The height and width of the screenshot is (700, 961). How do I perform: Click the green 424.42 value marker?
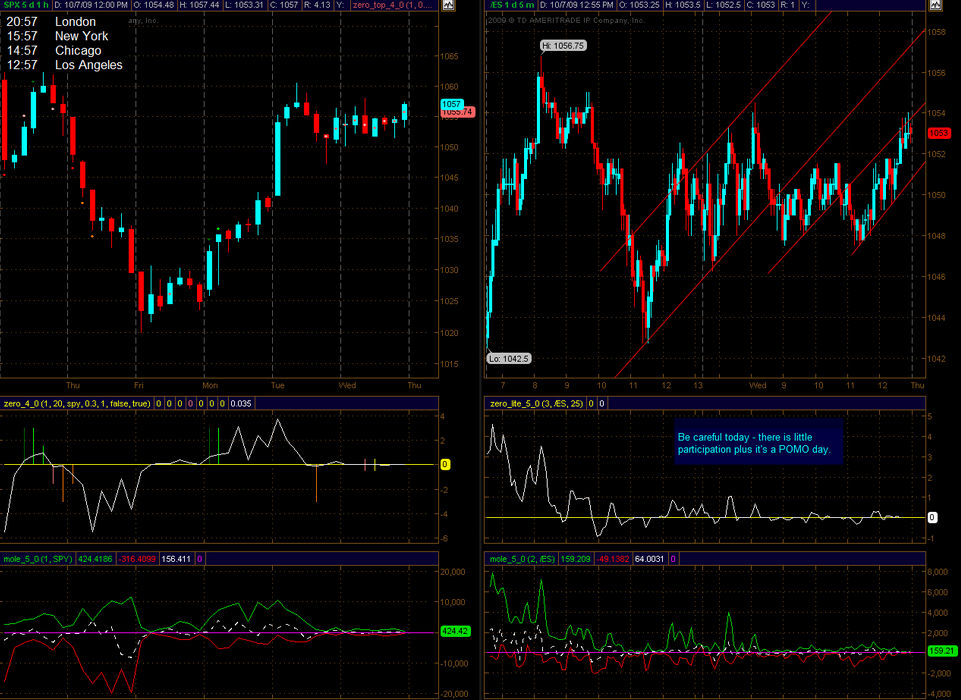point(452,632)
